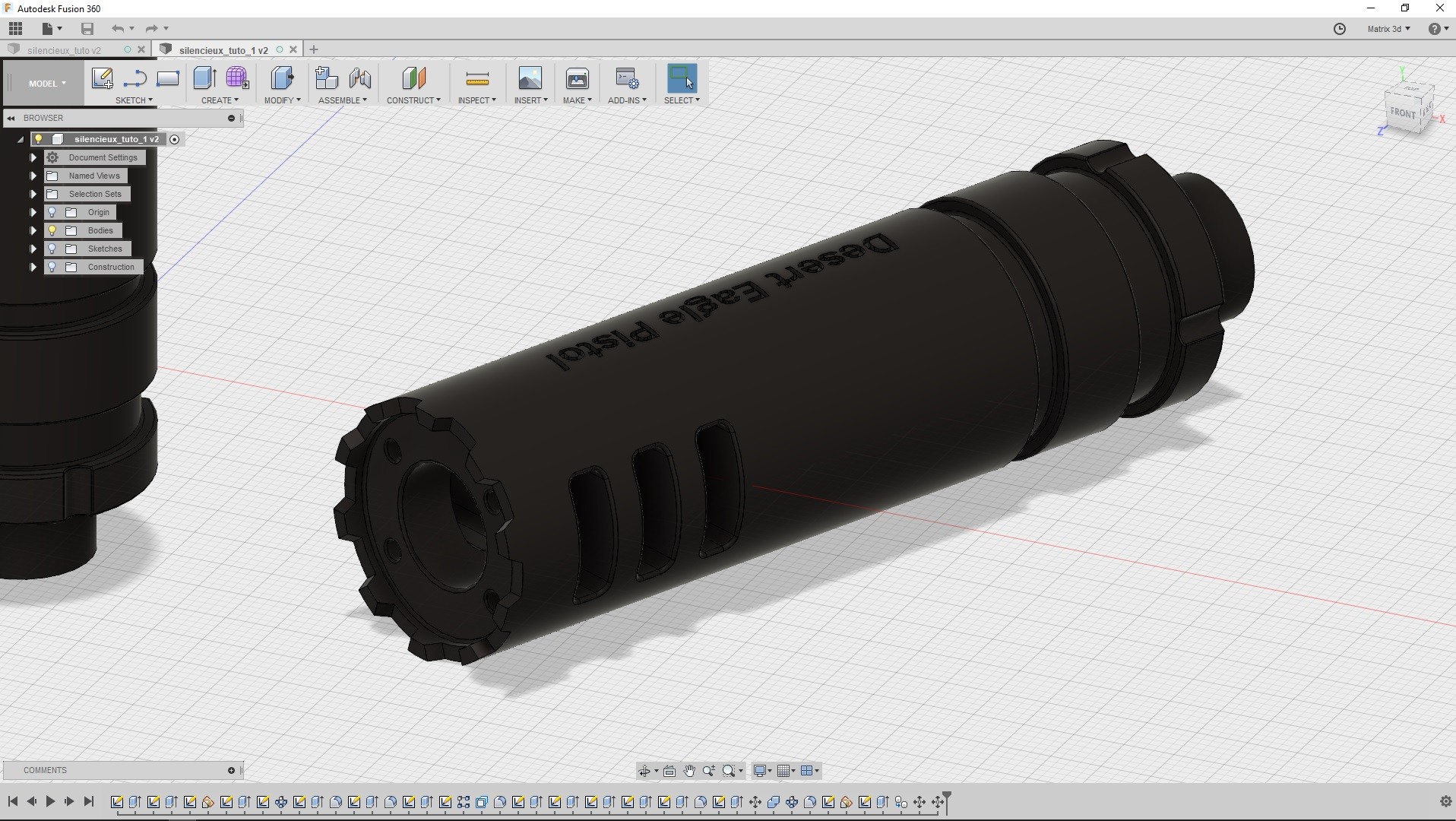1456x821 pixels.
Task: Play the timeline history
Action: pyautogui.click(x=50, y=801)
